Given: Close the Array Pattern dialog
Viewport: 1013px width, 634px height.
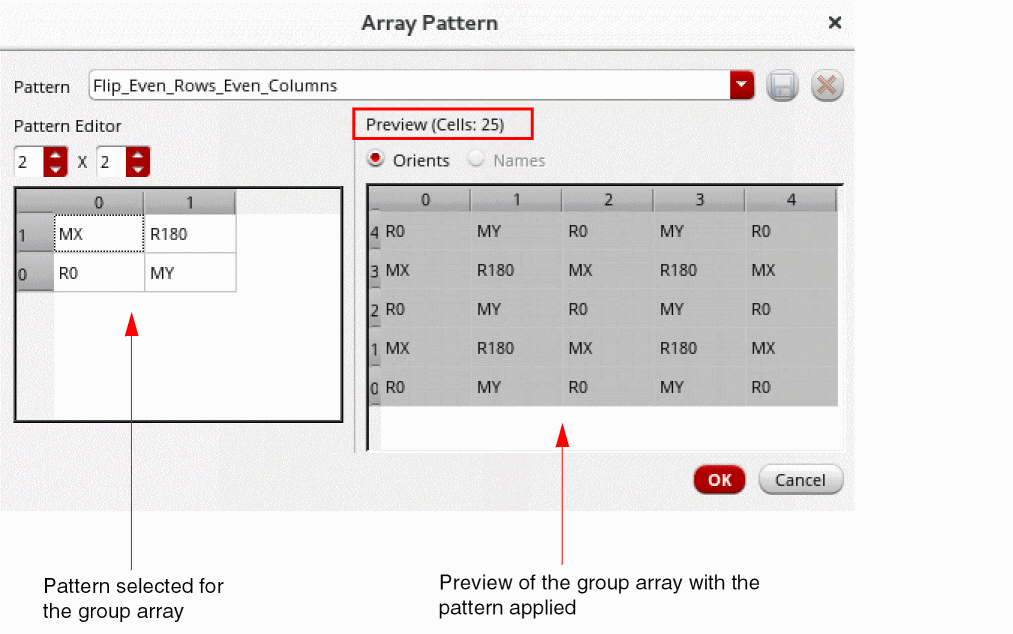Looking at the screenshot, I should (x=835, y=22).
